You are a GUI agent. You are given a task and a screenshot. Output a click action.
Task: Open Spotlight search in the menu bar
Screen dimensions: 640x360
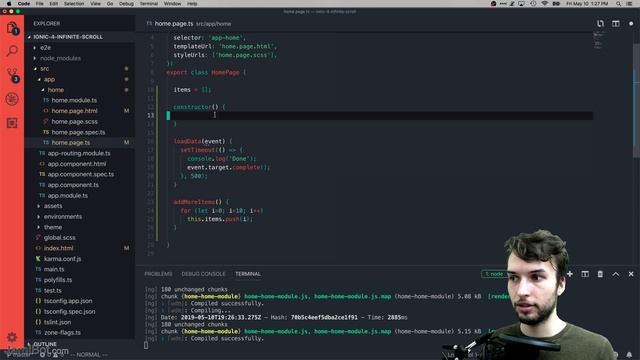tap(619, 4)
